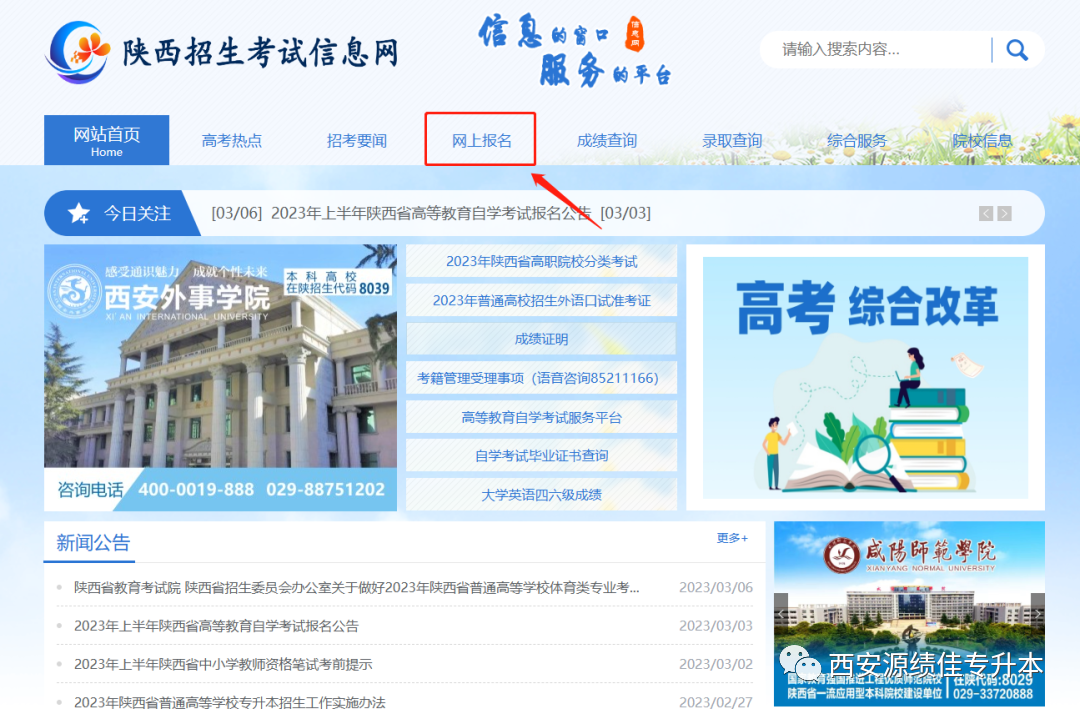Click previous arrow in 今日关注 ticker
Image resolution: width=1080 pixels, height=714 pixels.
point(986,213)
